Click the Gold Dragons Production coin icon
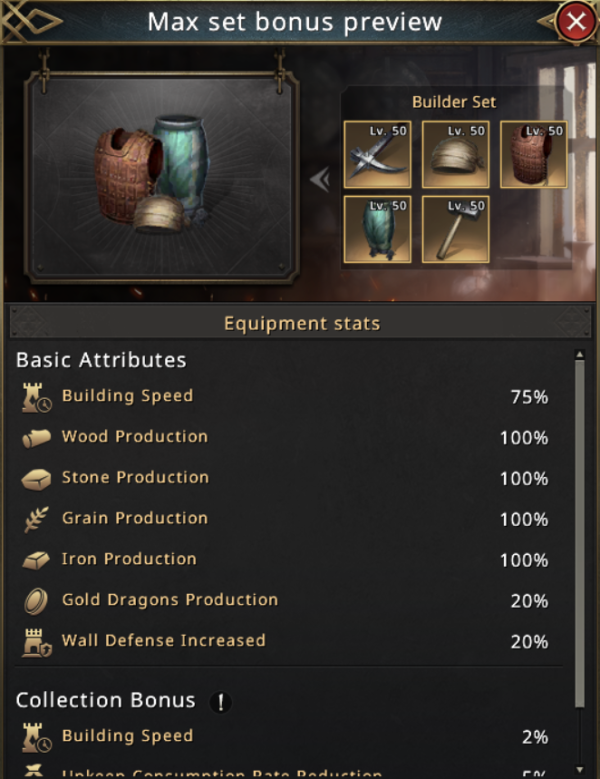Screen dimensions: 600x779 [36, 601]
